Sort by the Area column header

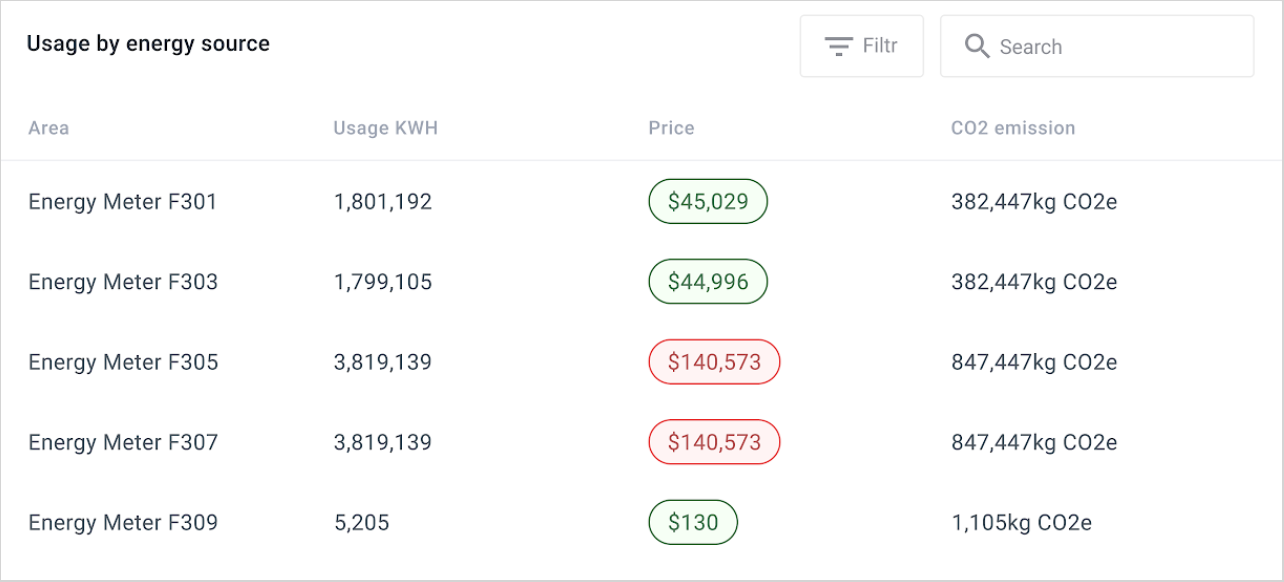(49, 128)
